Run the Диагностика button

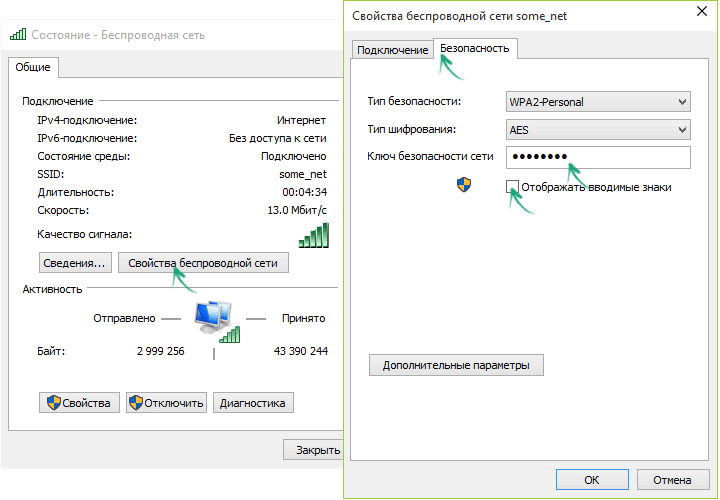[253, 403]
